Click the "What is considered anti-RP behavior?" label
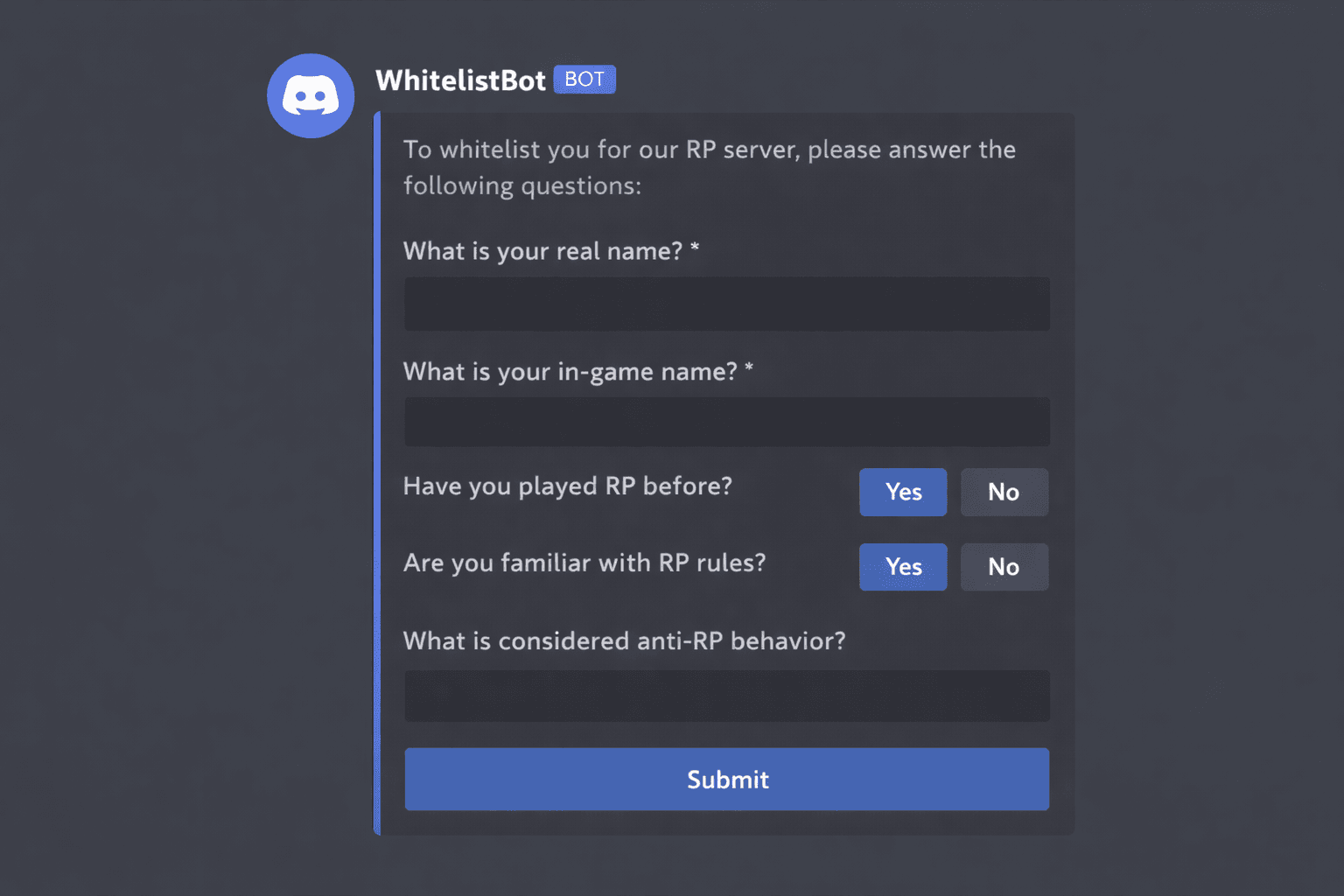The height and width of the screenshot is (896, 1344). coord(624,641)
